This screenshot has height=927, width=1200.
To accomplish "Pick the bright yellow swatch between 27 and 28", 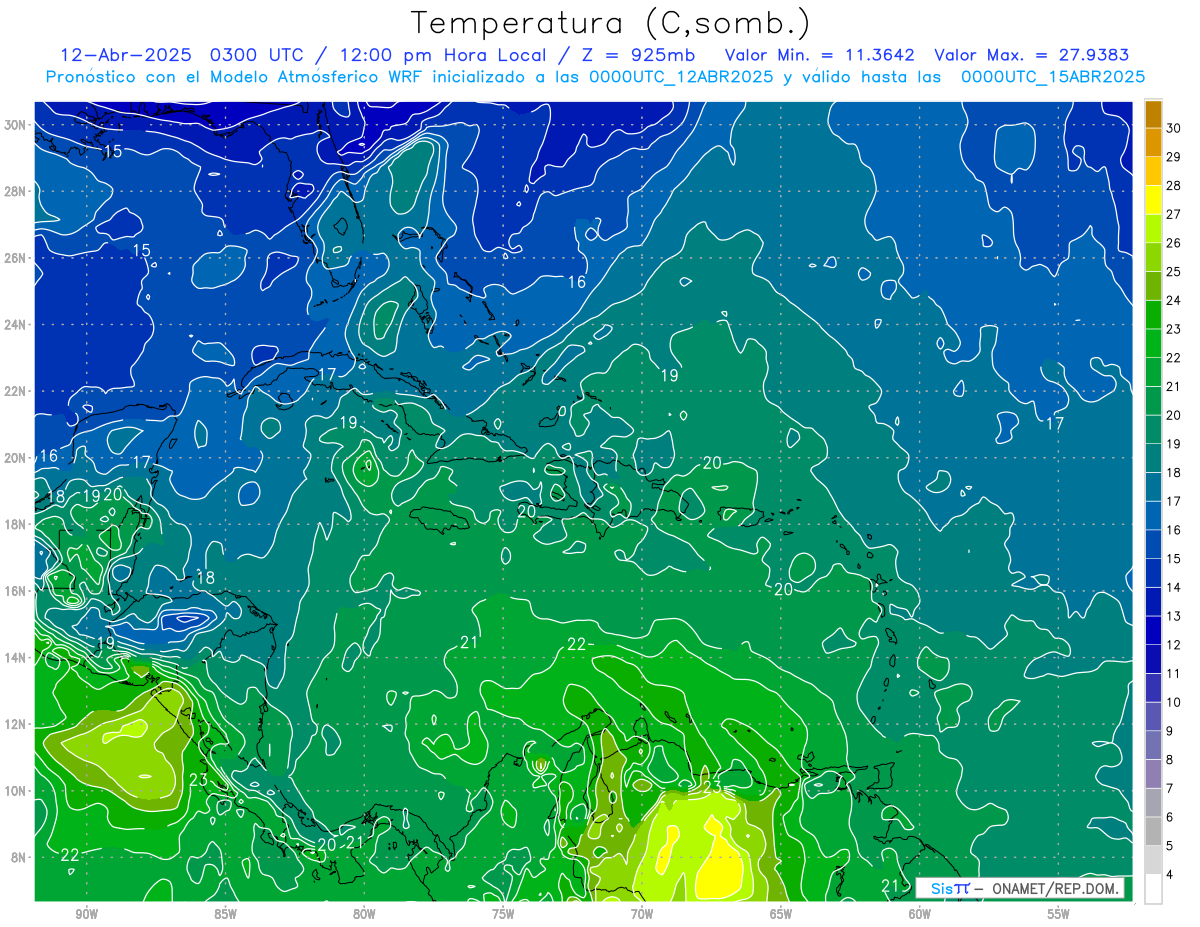I will point(1154,200).
